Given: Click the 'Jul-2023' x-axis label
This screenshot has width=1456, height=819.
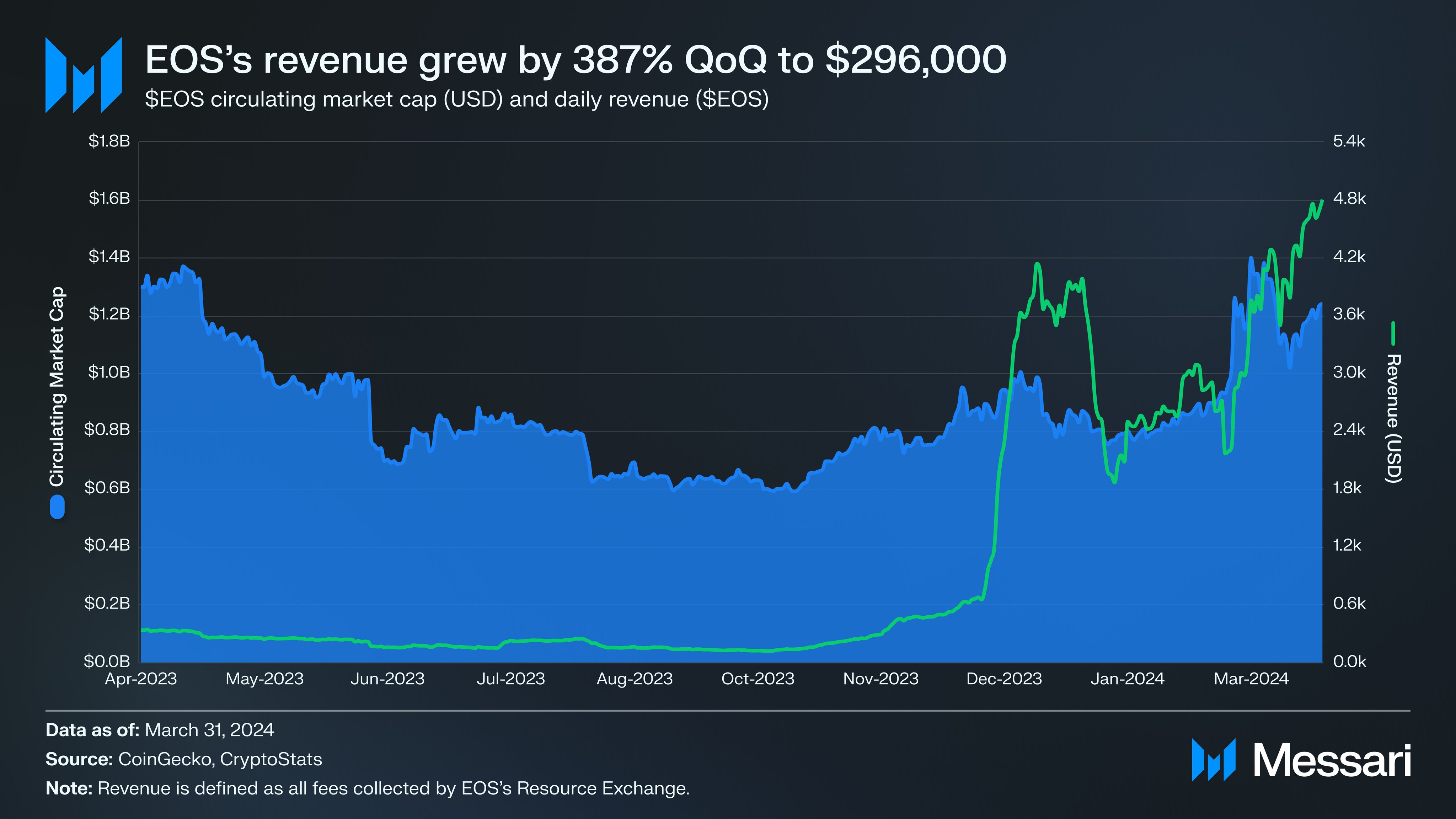Looking at the screenshot, I should pyautogui.click(x=510, y=679).
